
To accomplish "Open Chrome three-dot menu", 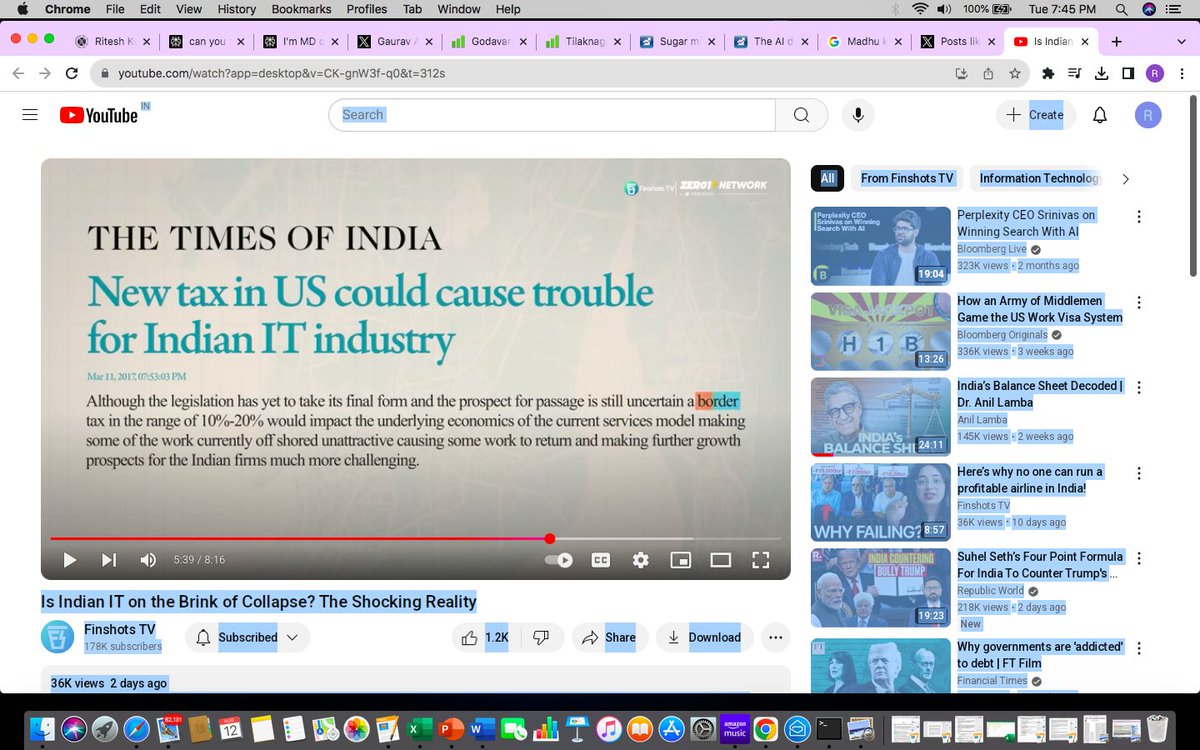I will pyautogui.click(x=1180, y=73).
